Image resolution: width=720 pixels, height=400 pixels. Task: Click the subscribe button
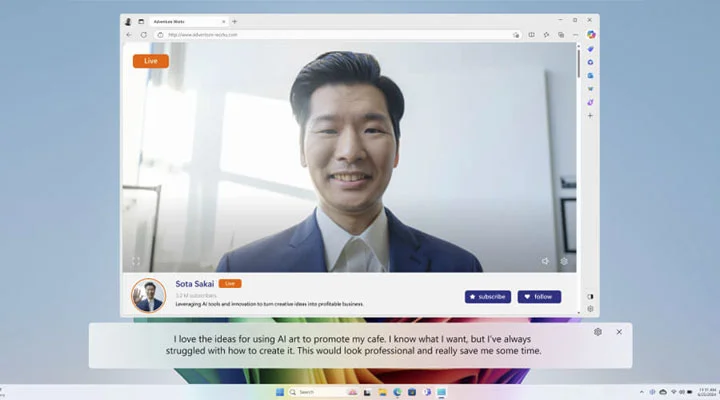pos(487,297)
